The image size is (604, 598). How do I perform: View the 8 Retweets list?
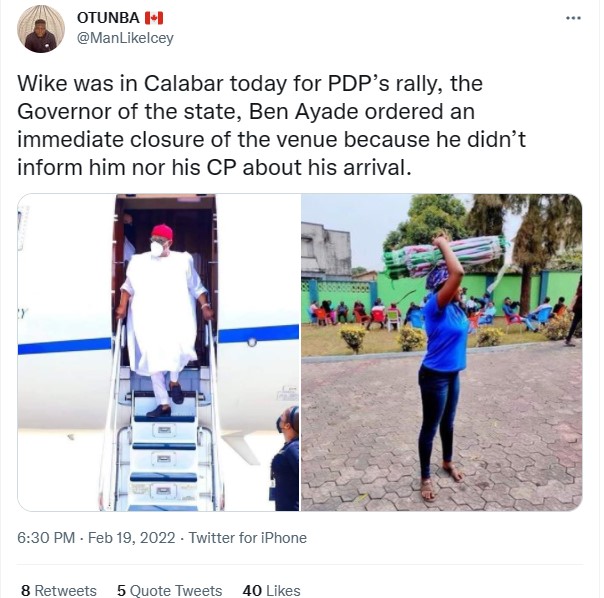pos(58,590)
